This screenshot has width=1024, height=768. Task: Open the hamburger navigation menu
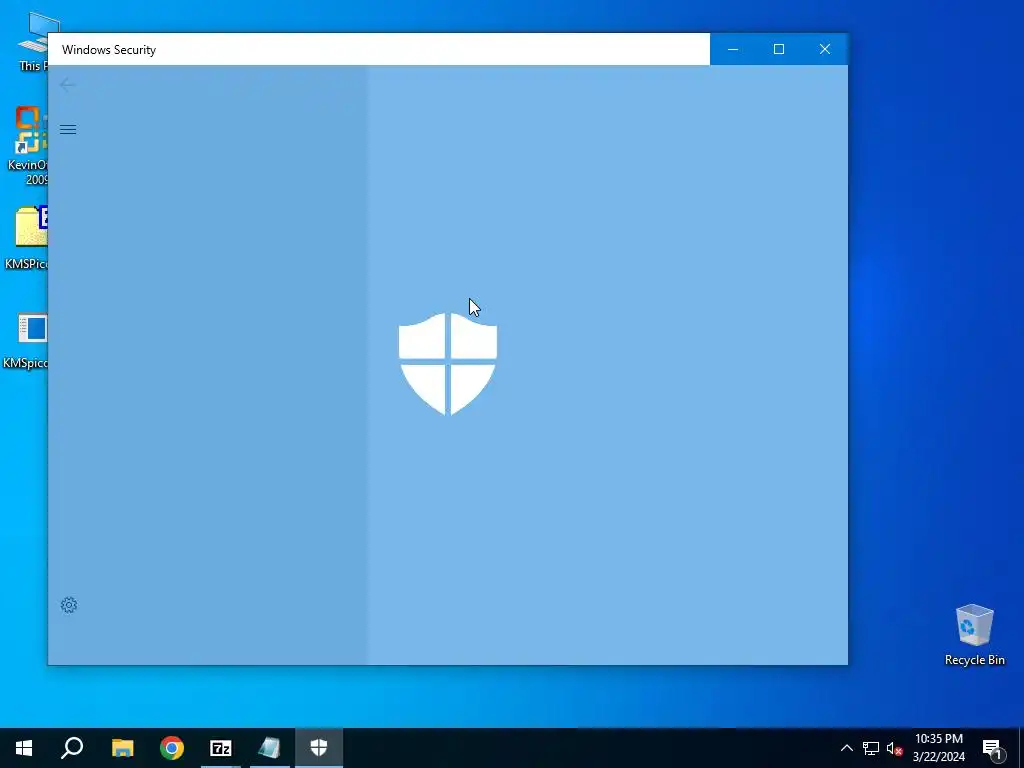pyautogui.click(x=68, y=129)
